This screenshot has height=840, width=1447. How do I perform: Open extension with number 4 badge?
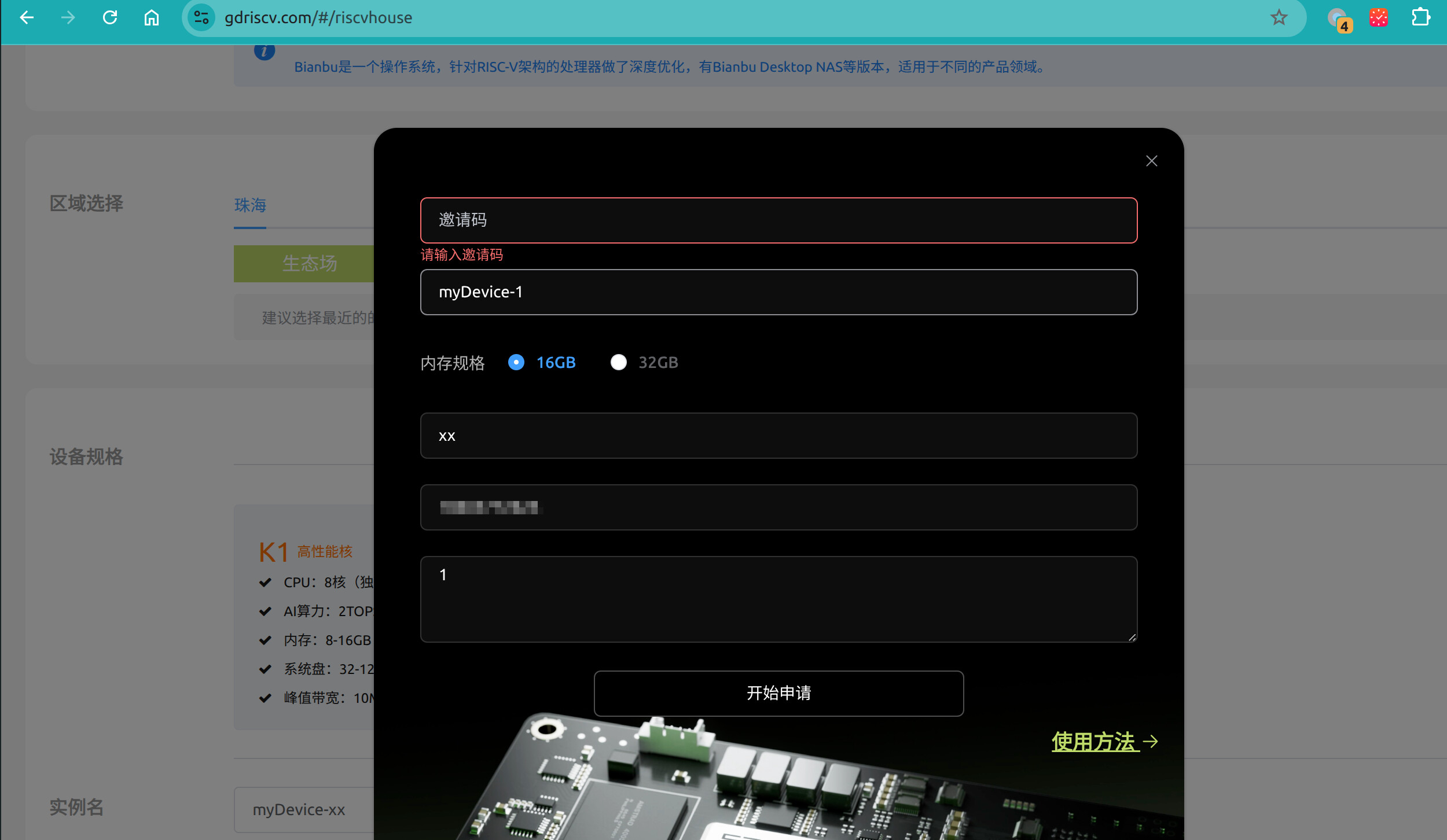[1338, 19]
